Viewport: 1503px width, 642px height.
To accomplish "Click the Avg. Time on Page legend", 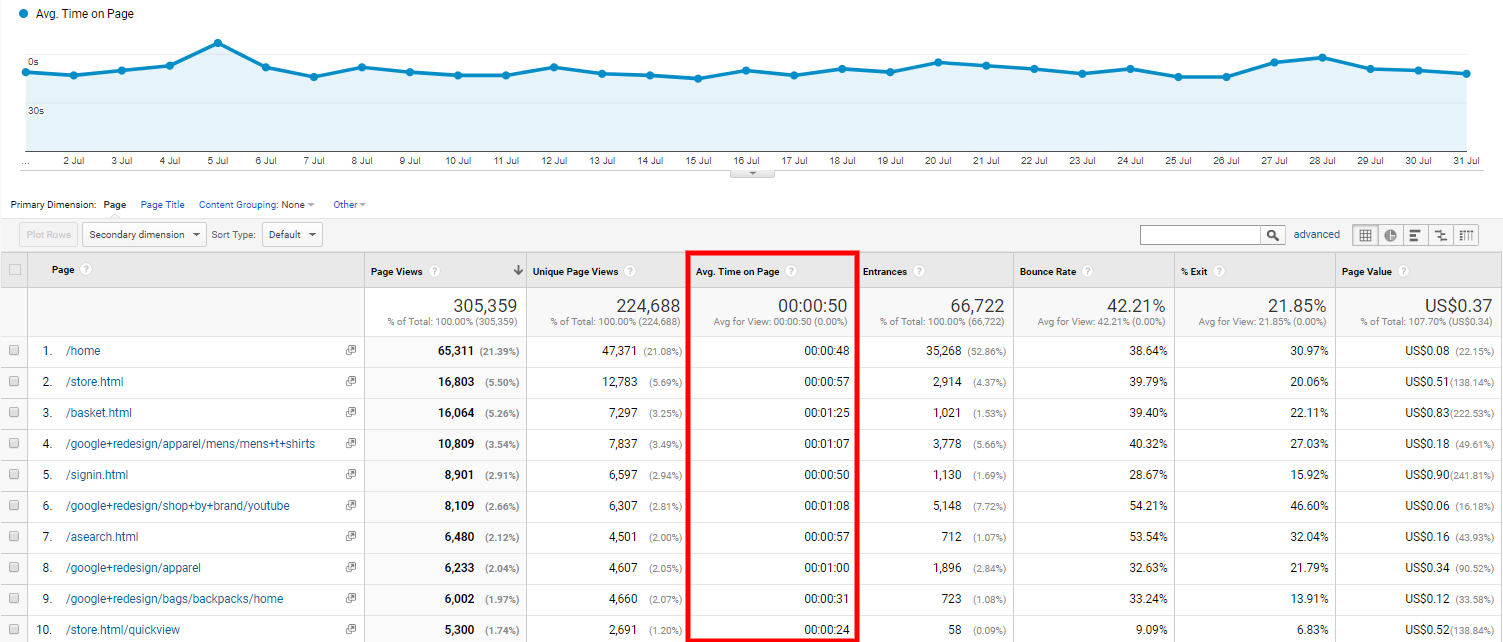I will click(77, 14).
